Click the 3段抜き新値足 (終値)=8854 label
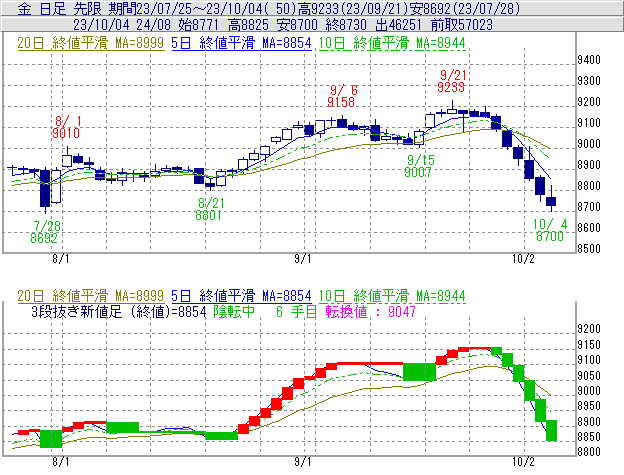 [119, 311]
